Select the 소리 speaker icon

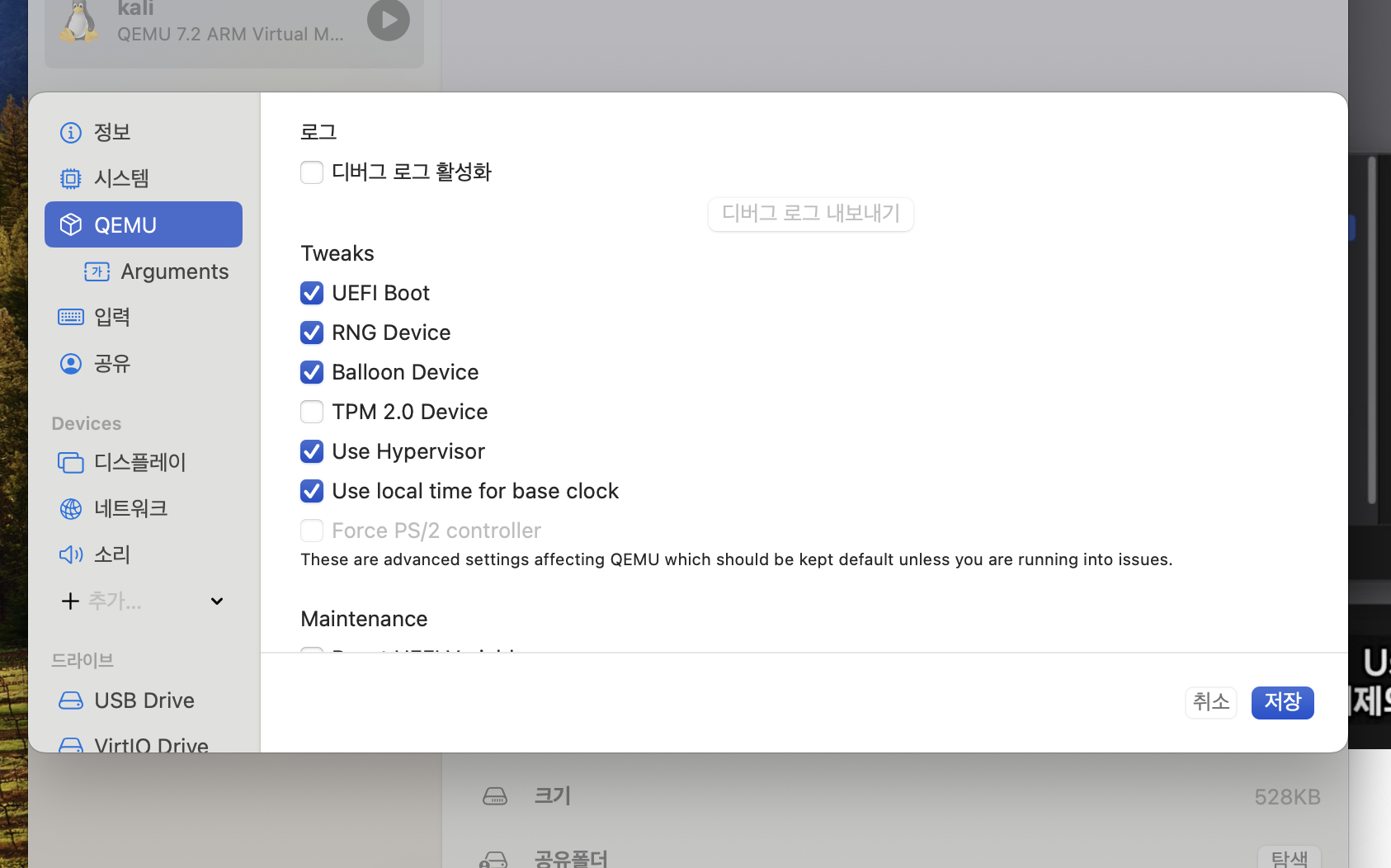(71, 554)
